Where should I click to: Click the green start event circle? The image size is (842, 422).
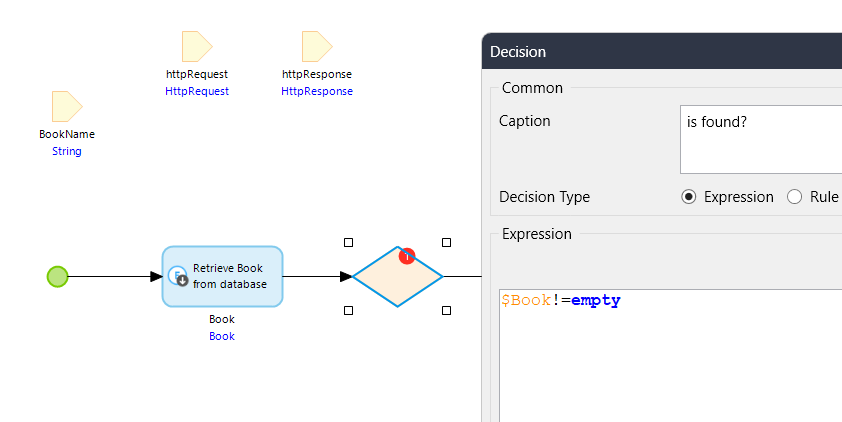click(x=58, y=276)
